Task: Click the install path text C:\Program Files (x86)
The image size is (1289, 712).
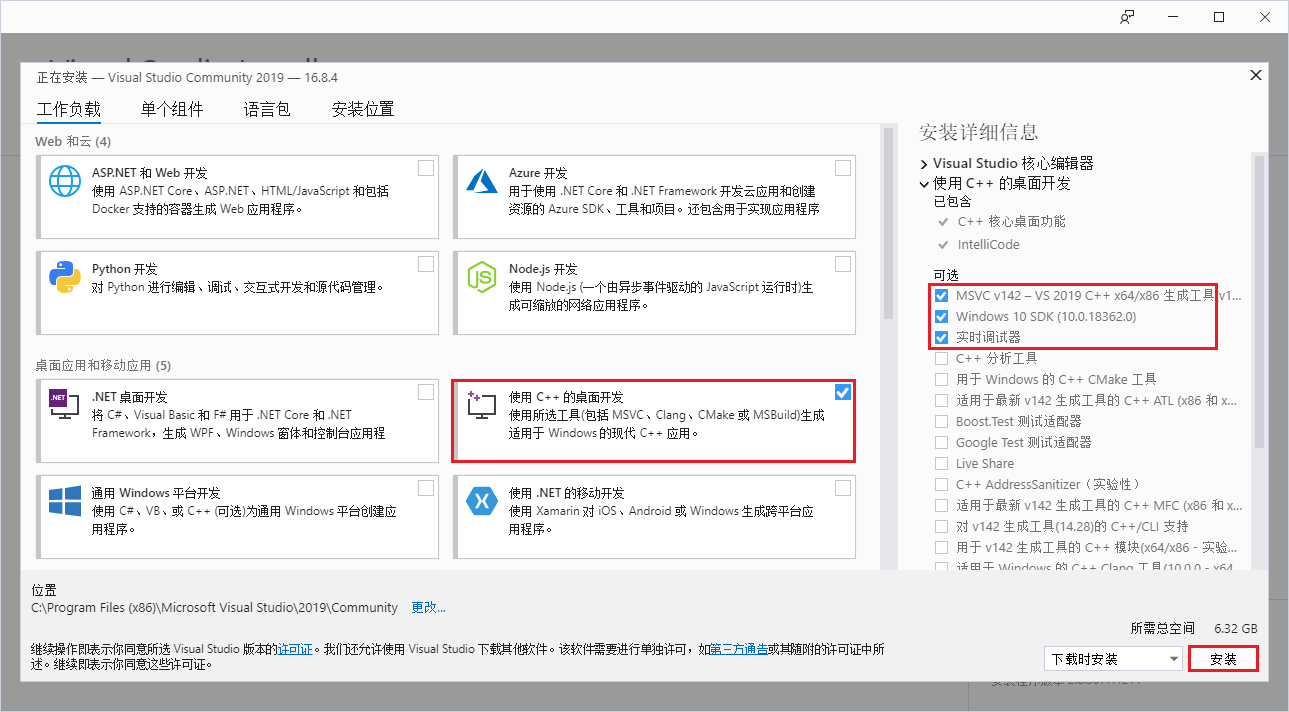Action: (215, 607)
